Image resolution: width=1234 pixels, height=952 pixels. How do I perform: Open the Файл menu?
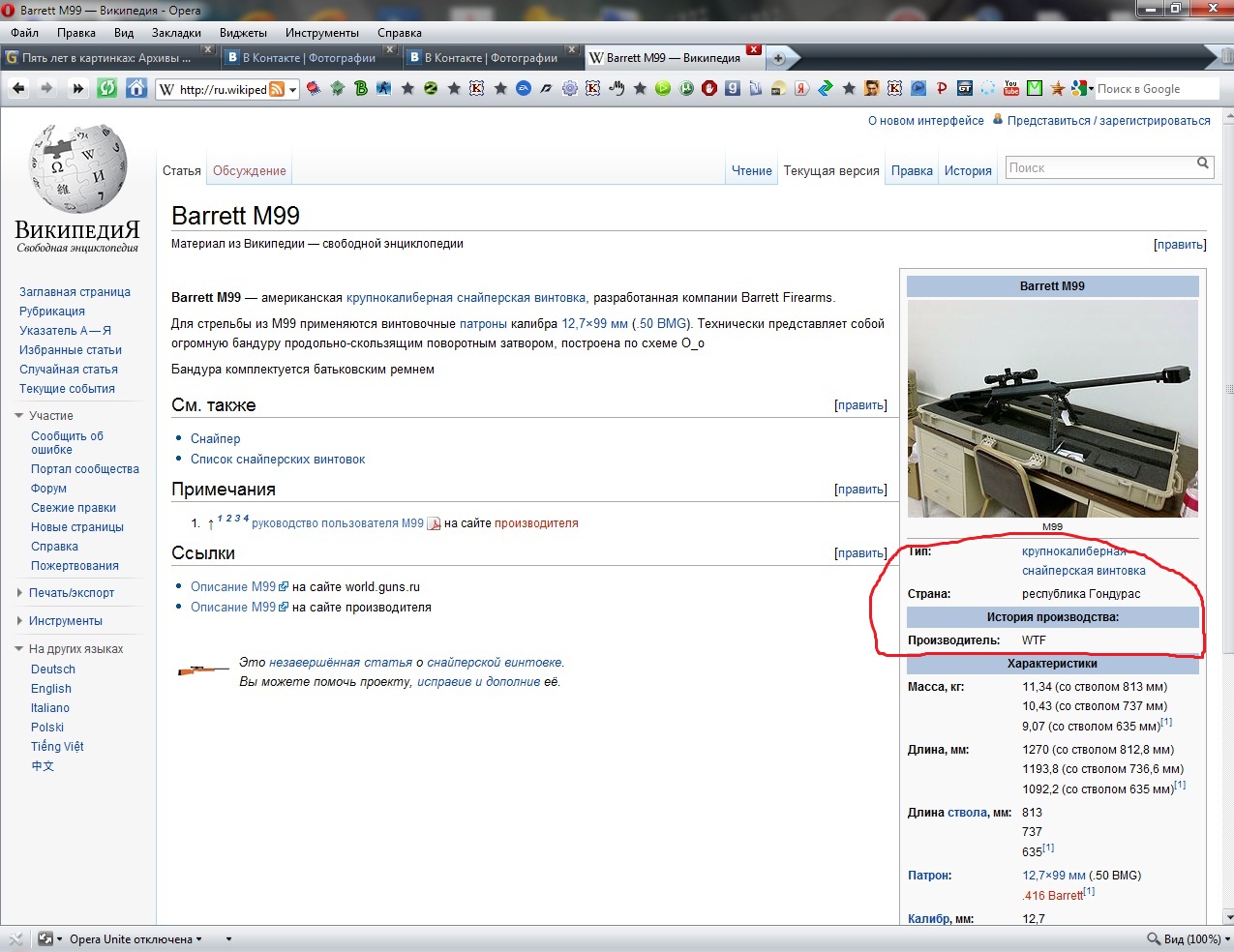click(25, 33)
